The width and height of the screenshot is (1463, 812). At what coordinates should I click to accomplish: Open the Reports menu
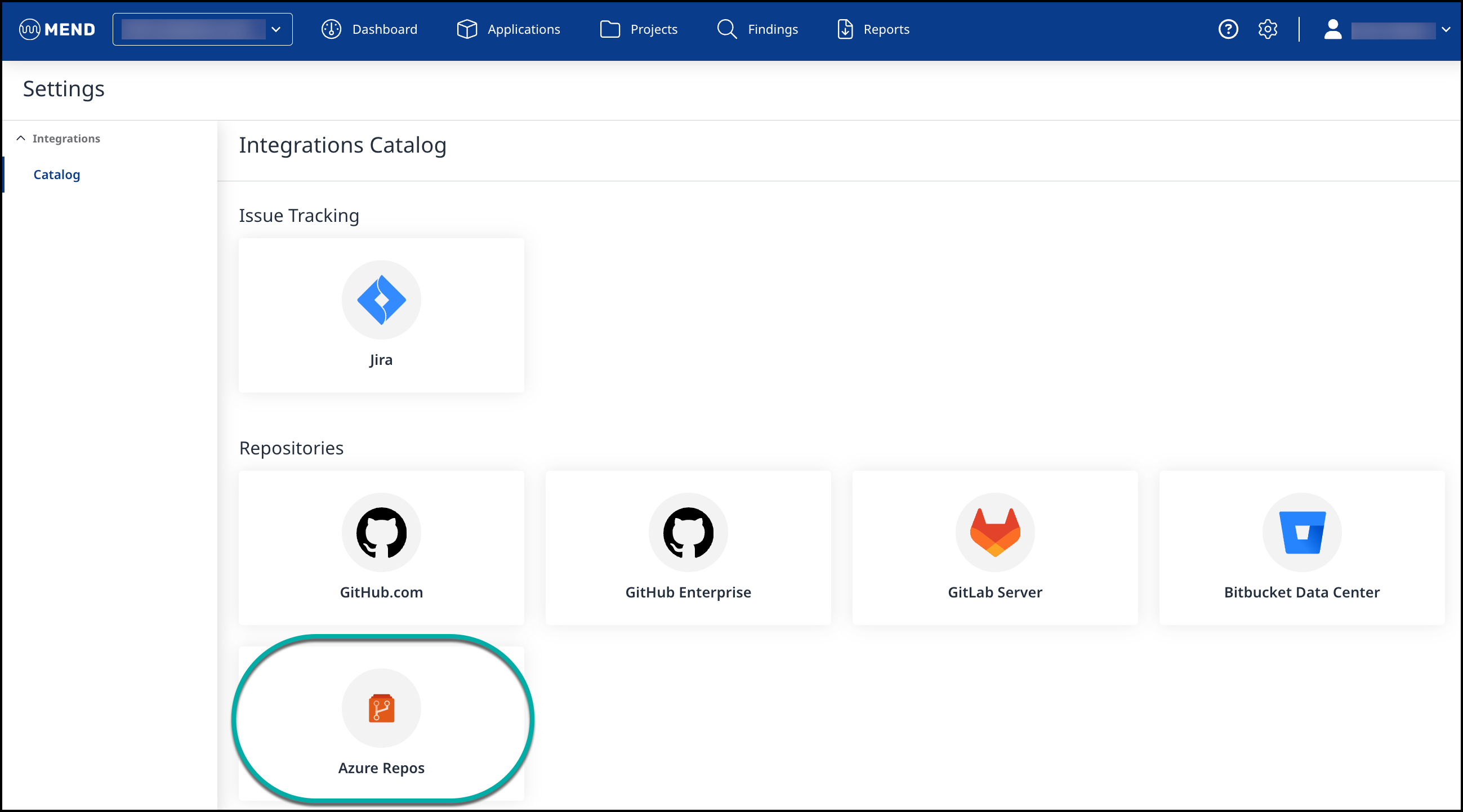click(x=886, y=29)
